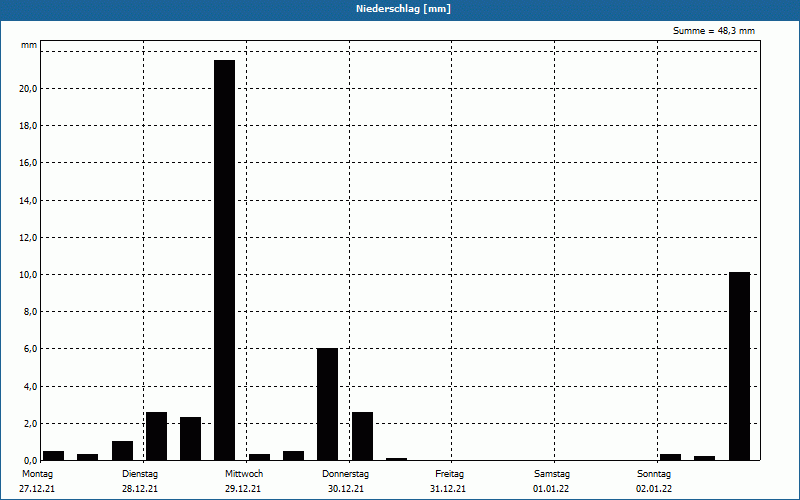Click the date "27.12.21"

coord(37,489)
